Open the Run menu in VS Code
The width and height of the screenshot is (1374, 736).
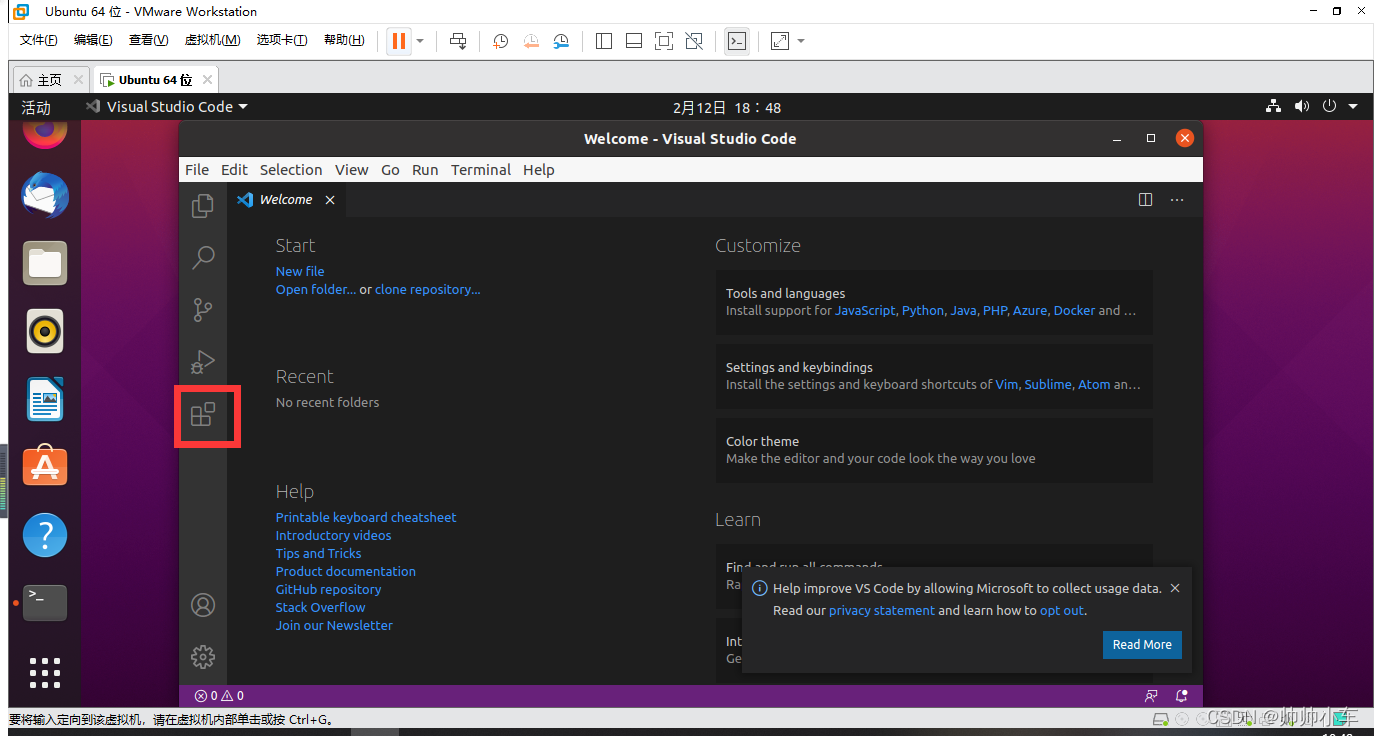coord(425,170)
